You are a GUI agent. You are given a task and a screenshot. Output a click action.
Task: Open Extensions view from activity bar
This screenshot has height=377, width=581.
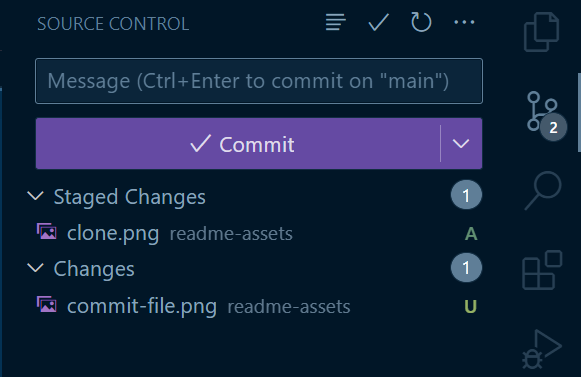pos(542,270)
